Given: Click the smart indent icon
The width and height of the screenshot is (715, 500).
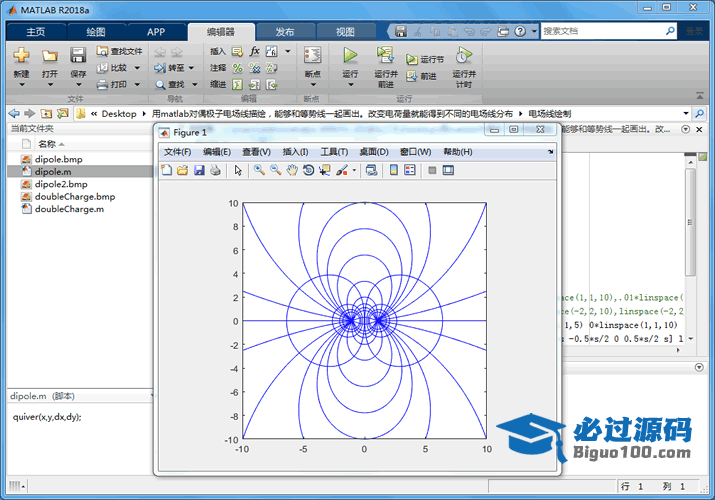Looking at the screenshot, I should click(x=238, y=85).
